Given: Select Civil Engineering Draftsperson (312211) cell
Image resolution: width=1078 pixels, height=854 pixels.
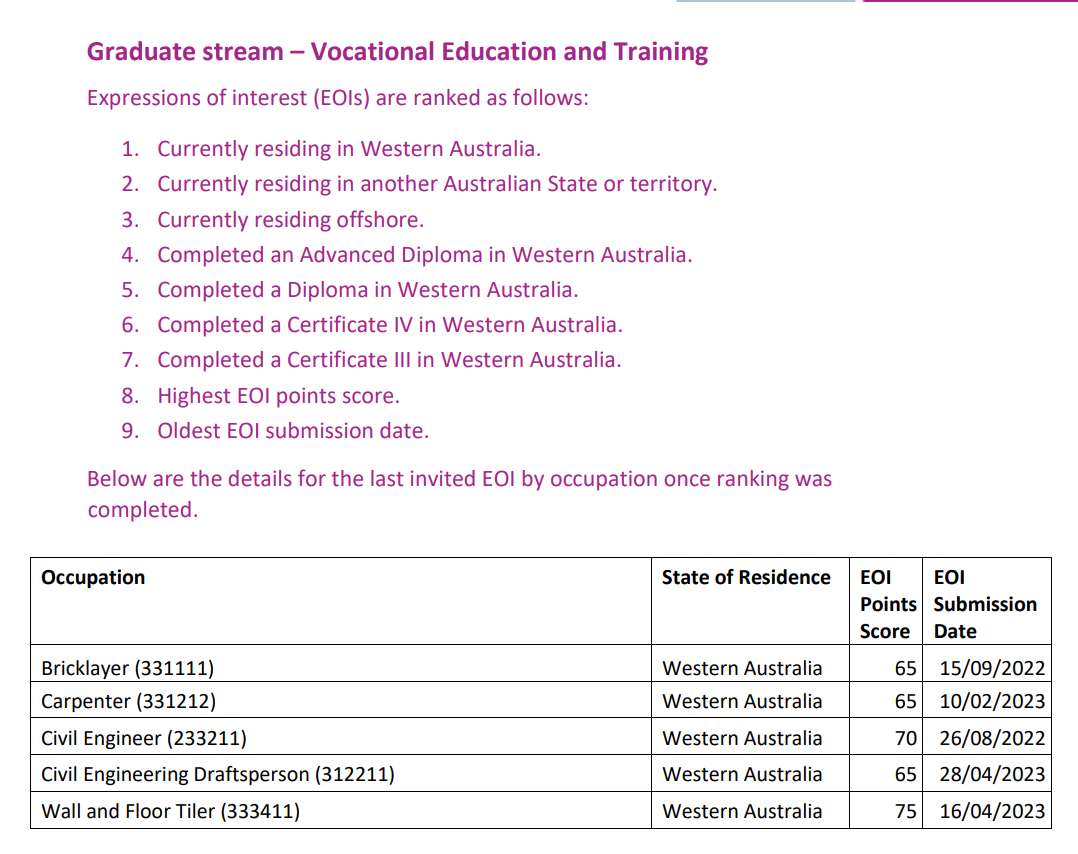Looking at the screenshot, I should [217, 774].
